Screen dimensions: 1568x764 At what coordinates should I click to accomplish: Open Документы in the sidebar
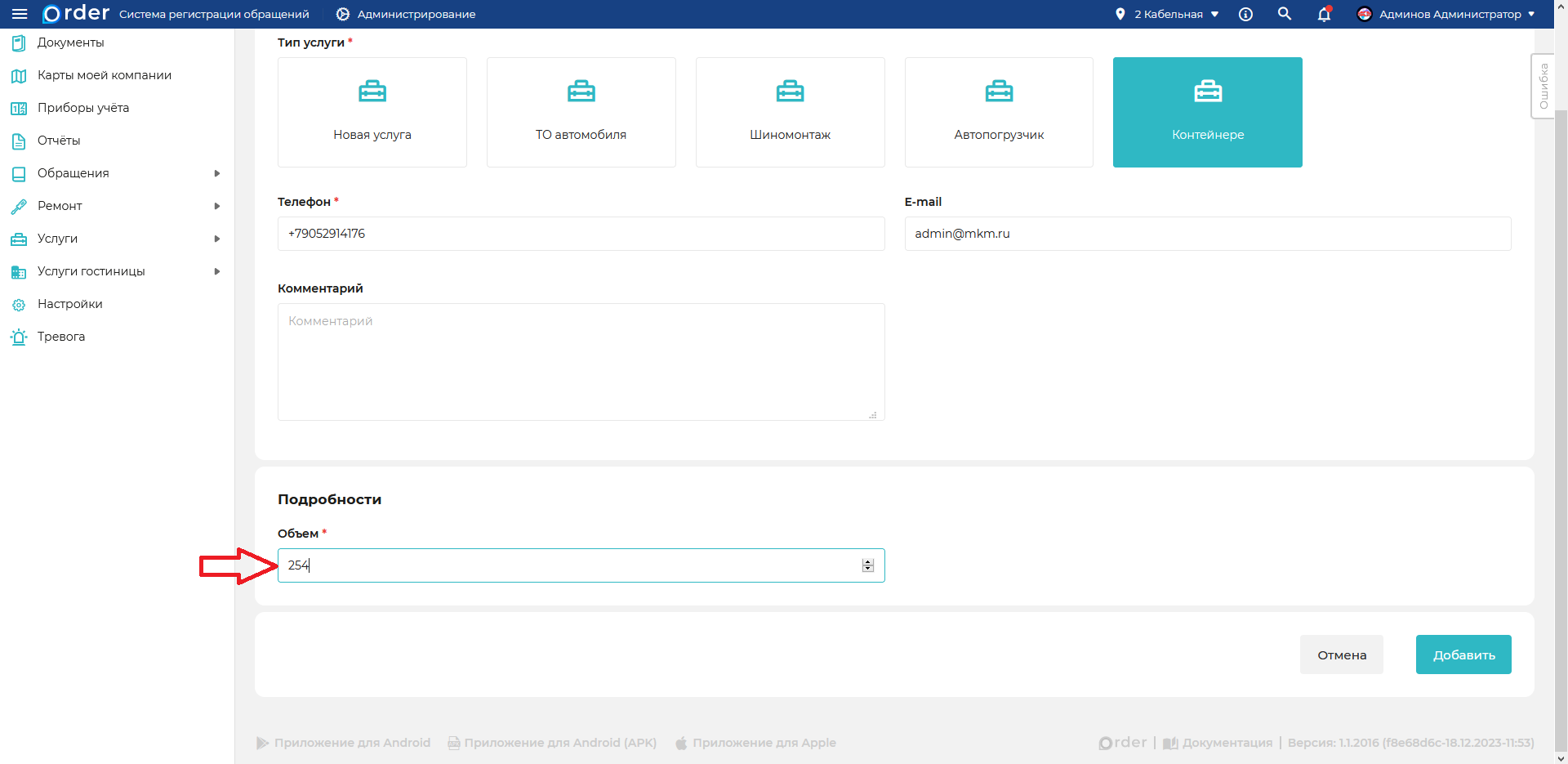tap(70, 42)
